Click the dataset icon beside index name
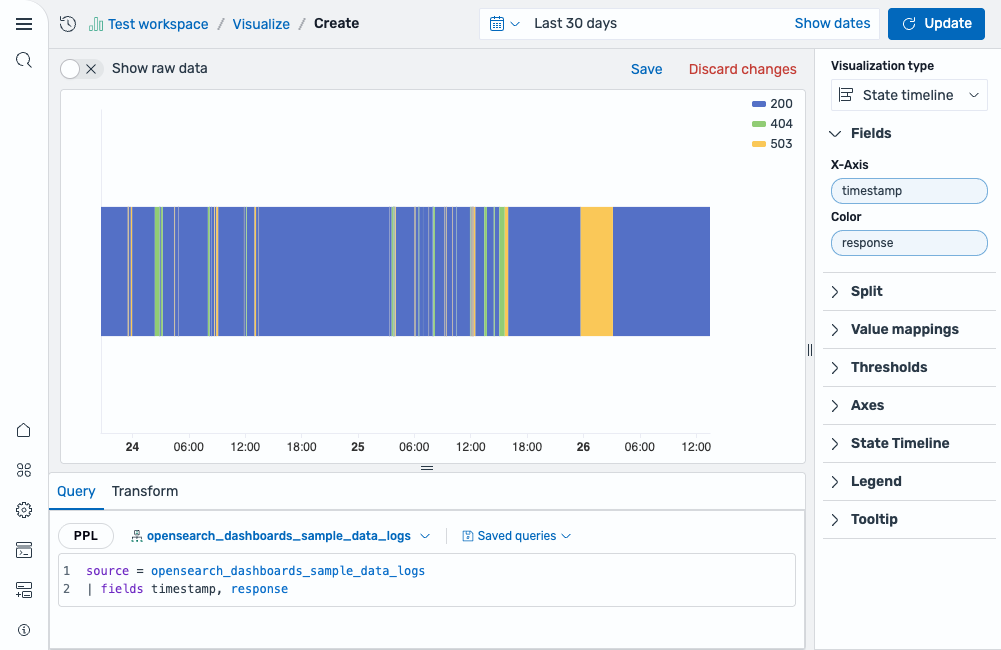The width and height of the screenshot is (1001, 650). (x=137, y=536)
